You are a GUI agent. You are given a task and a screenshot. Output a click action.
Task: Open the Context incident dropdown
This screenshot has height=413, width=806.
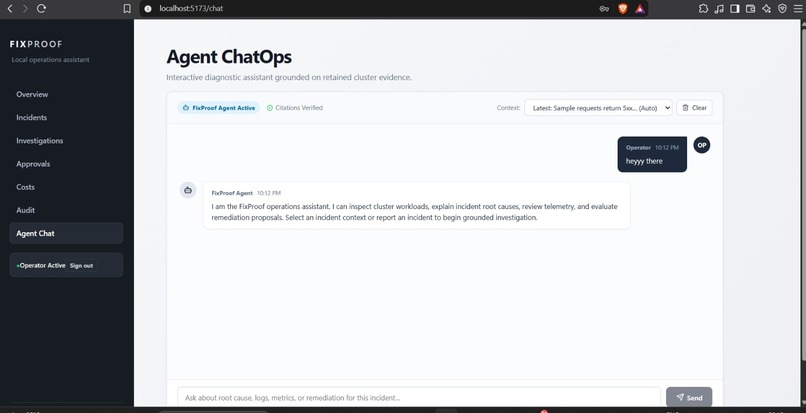coord(598,108)
